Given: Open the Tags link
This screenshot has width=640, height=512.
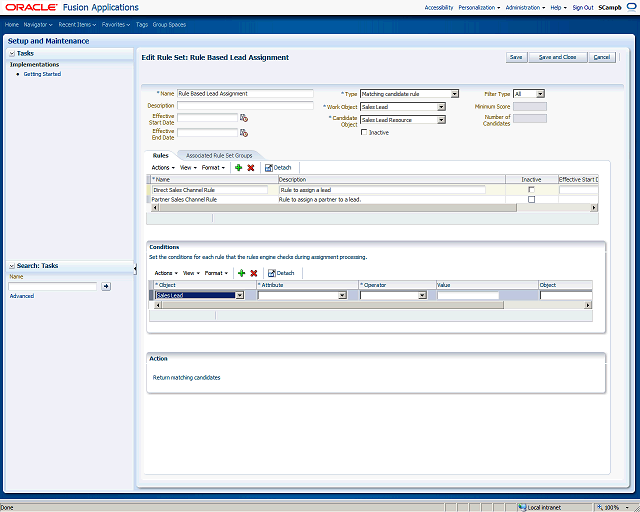Looking at the screenshot, I should click(142, 24).
